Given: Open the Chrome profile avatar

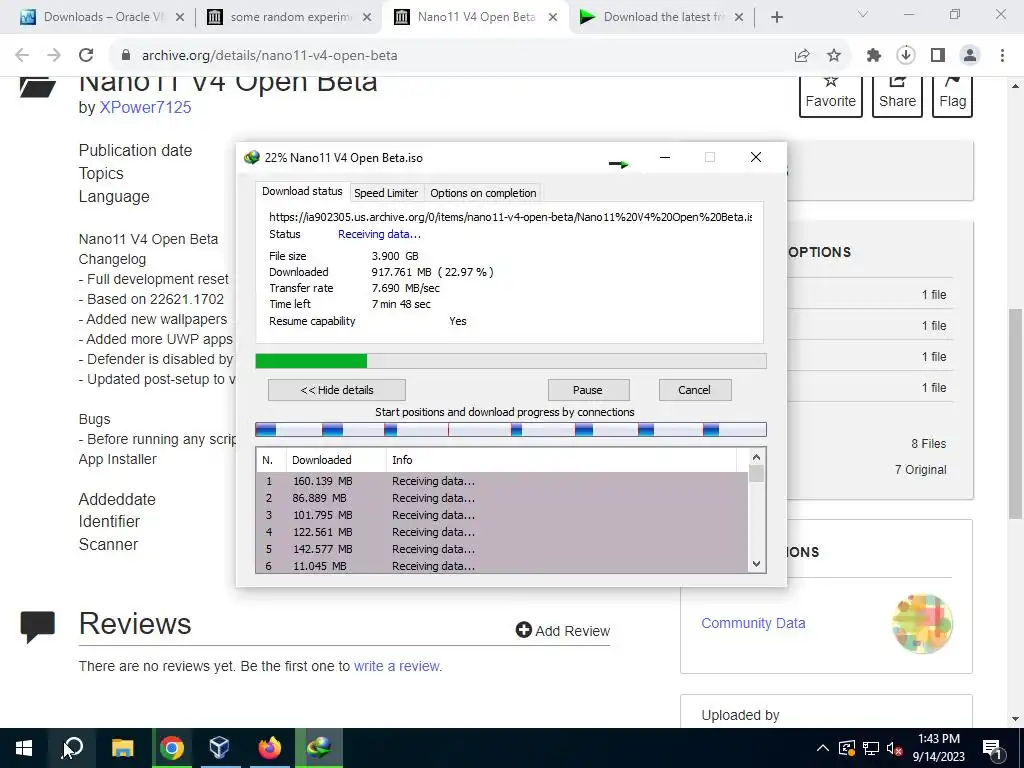Looking at the screenshot, I should tap(970, 56).
